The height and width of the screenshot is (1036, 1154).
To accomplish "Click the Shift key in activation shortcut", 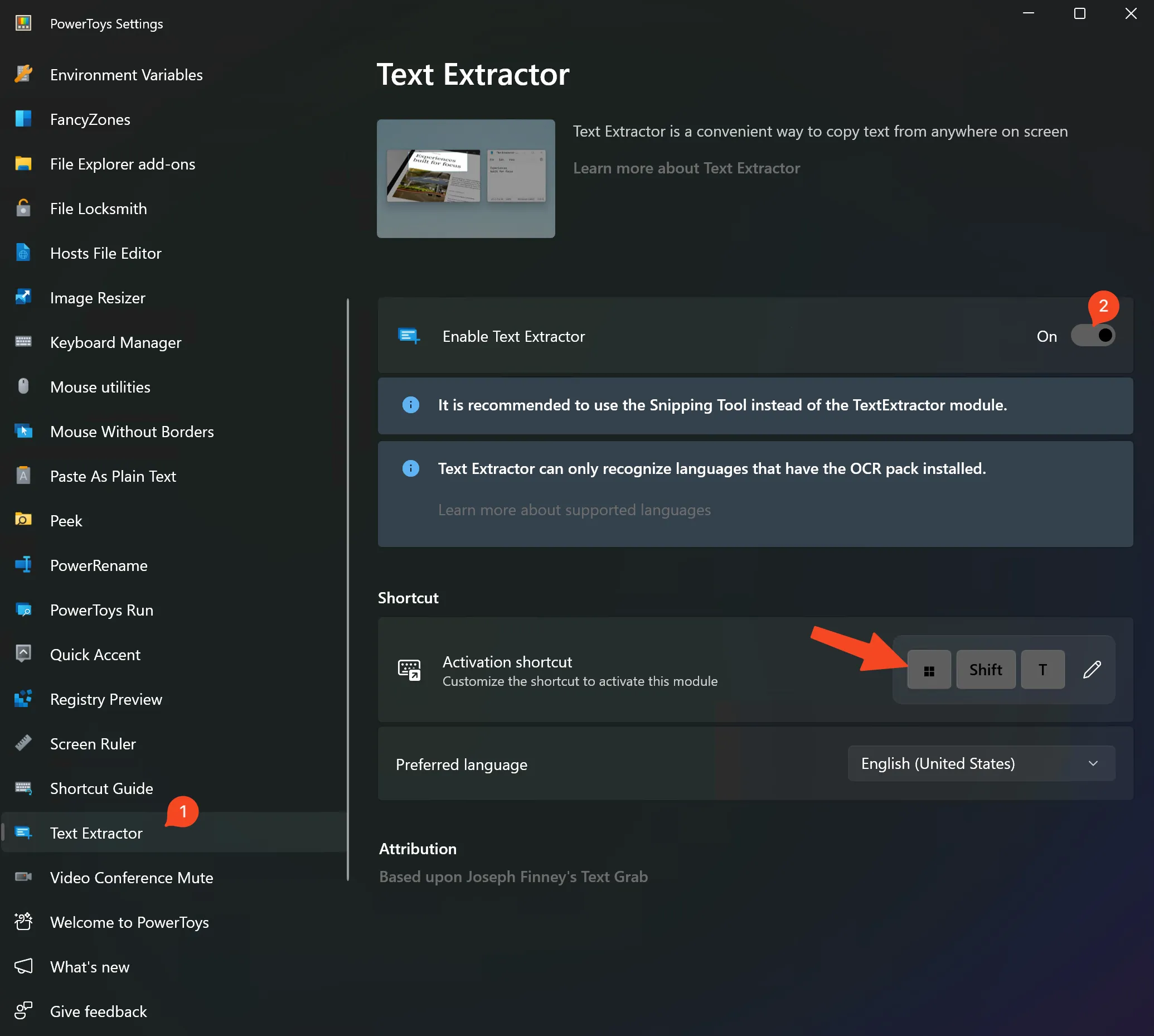I will tap(986, 670).
